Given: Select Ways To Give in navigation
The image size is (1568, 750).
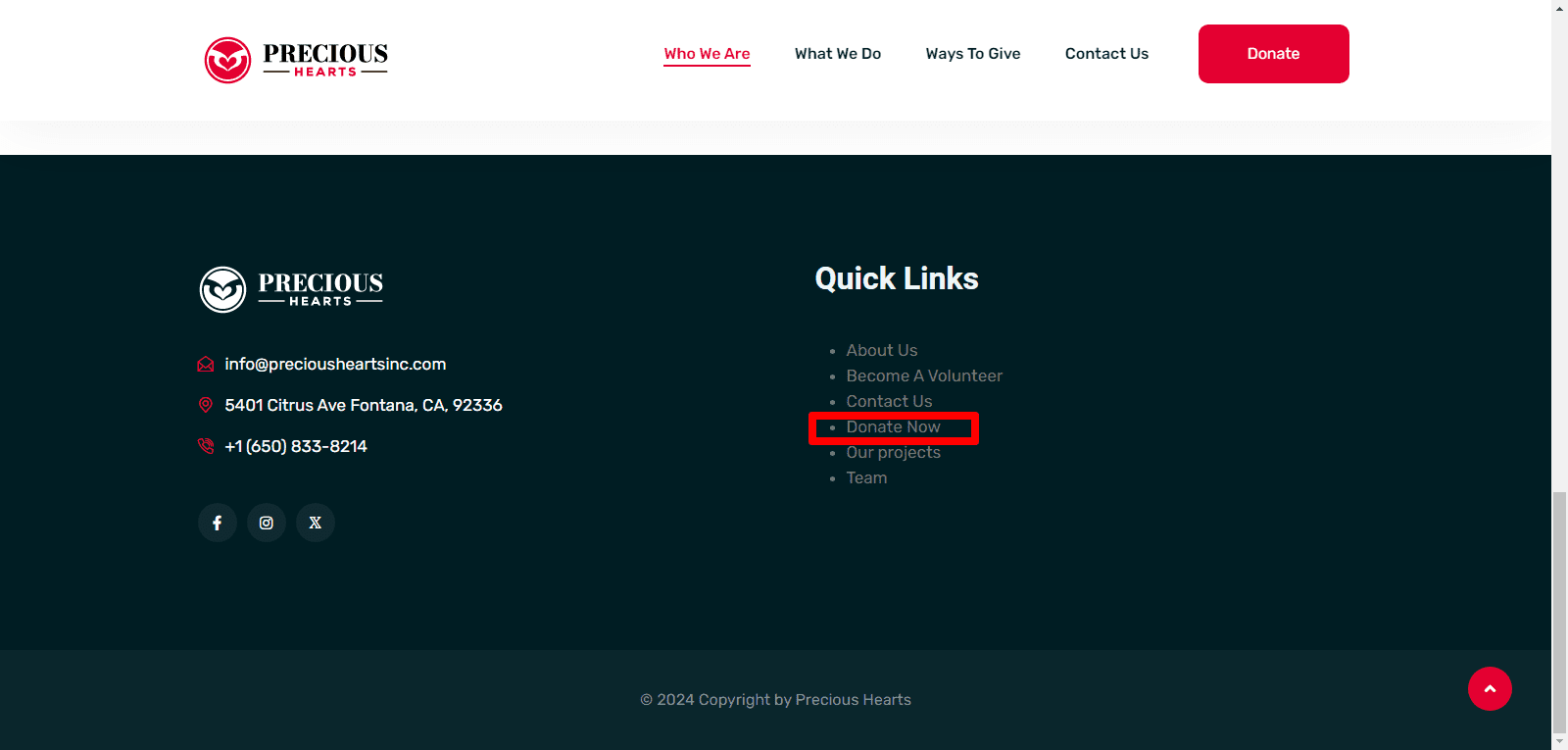Looking at the screenshot, I should point(973,54).
